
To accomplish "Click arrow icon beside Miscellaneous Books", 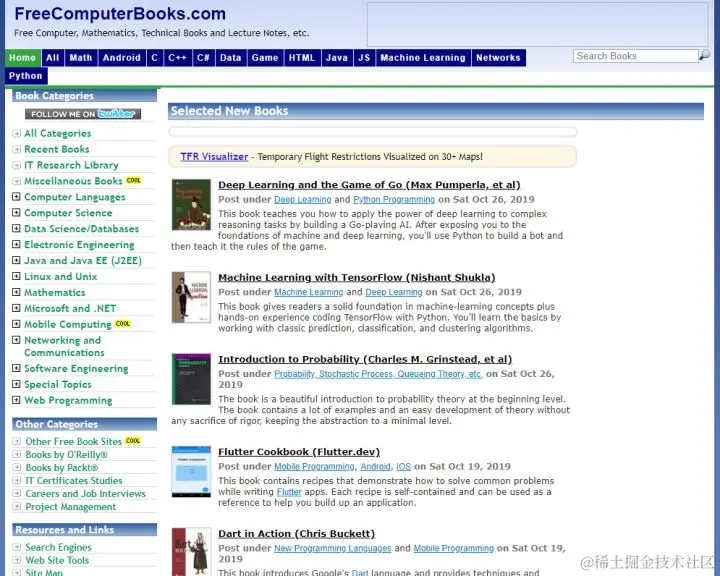I will click(17, 181).
